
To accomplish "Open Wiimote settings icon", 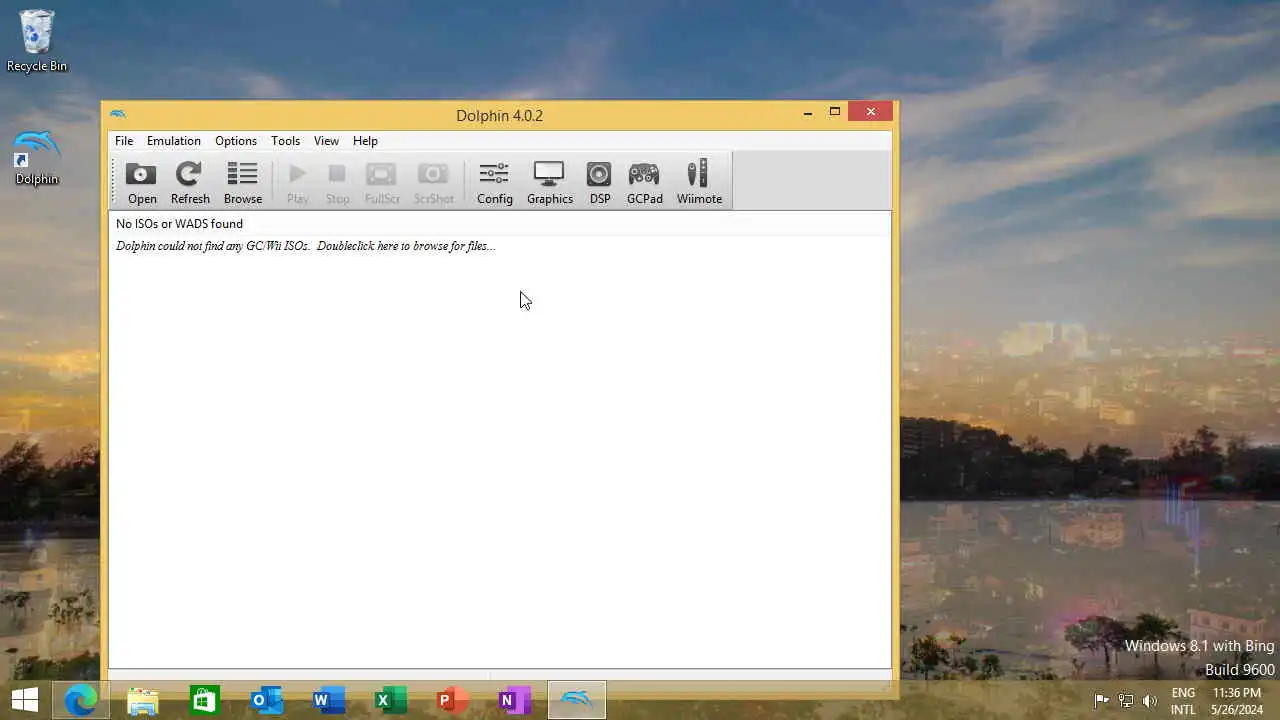I will coord(699,183).
